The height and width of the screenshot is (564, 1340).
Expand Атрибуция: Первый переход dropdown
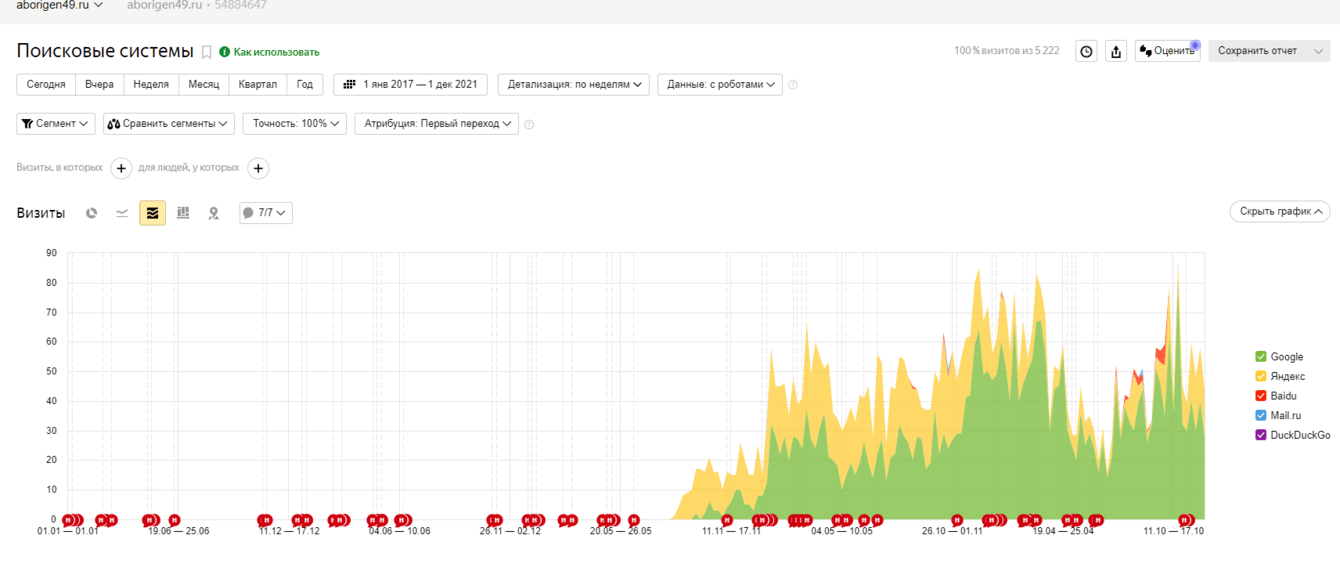coord(437,124)
